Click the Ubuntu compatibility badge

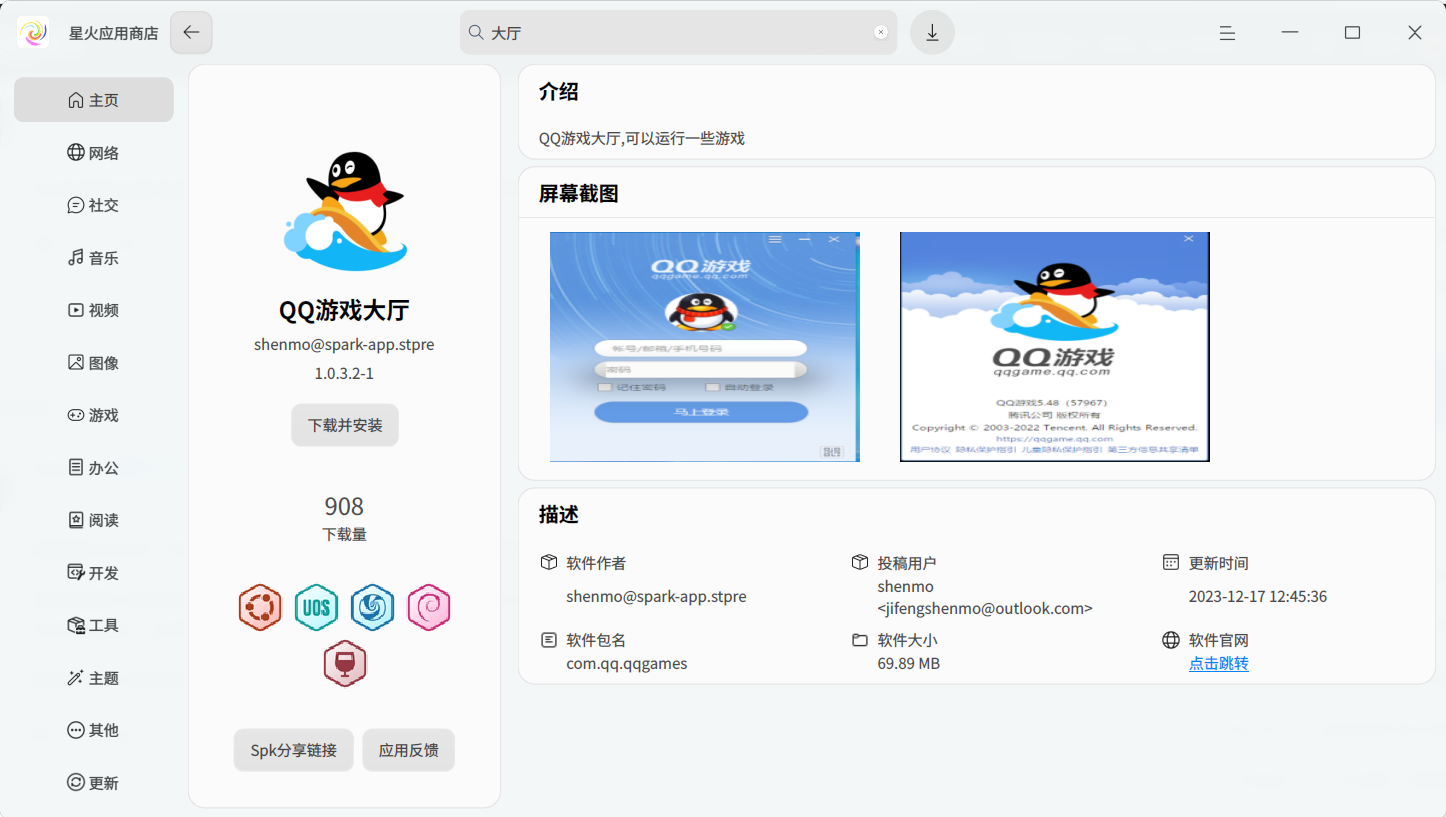tap(260, 608)
